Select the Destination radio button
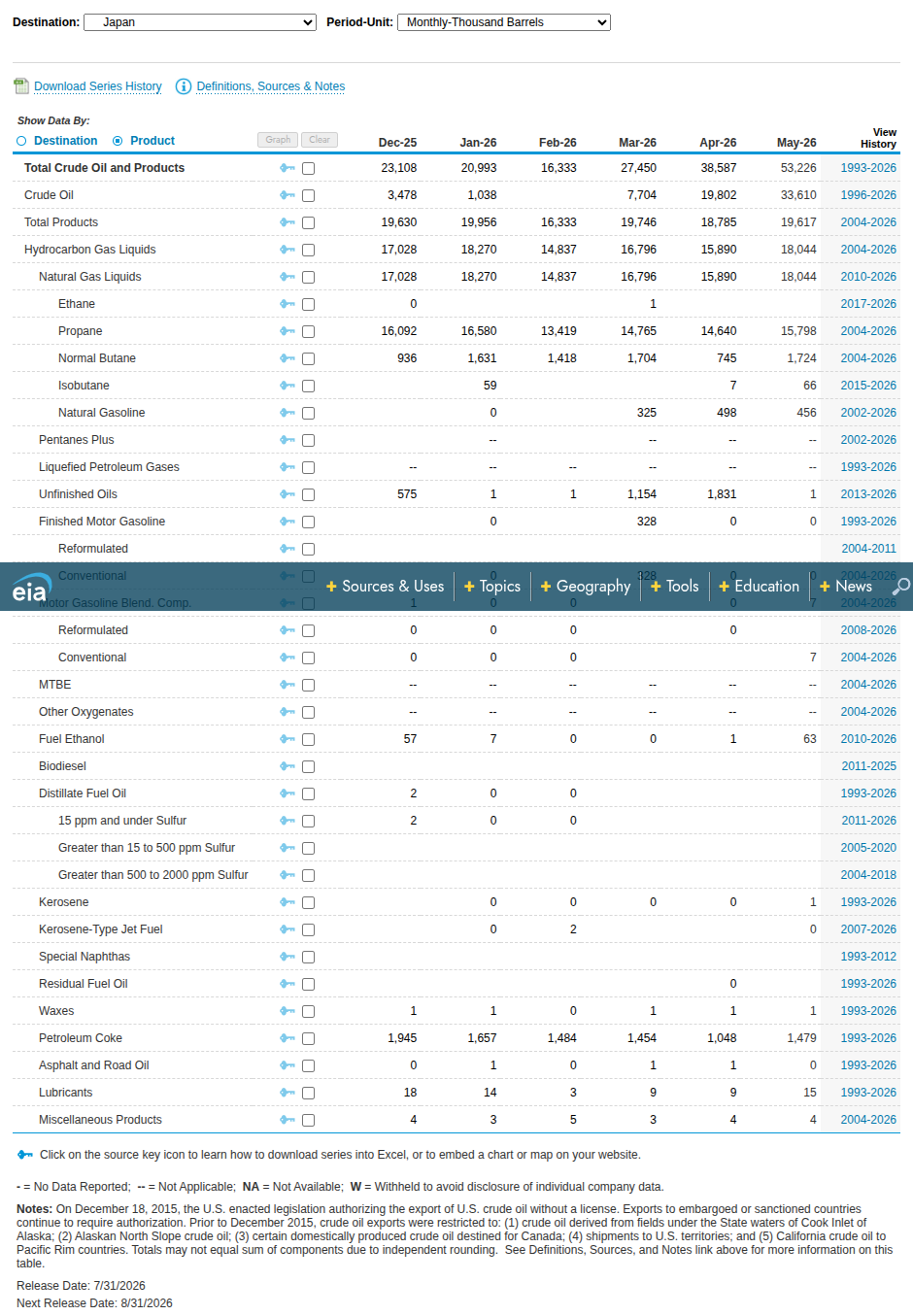 (x=21, y=141)
